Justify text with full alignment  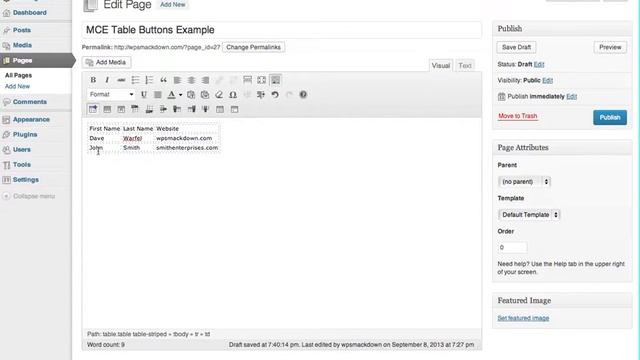click(158, 95)
